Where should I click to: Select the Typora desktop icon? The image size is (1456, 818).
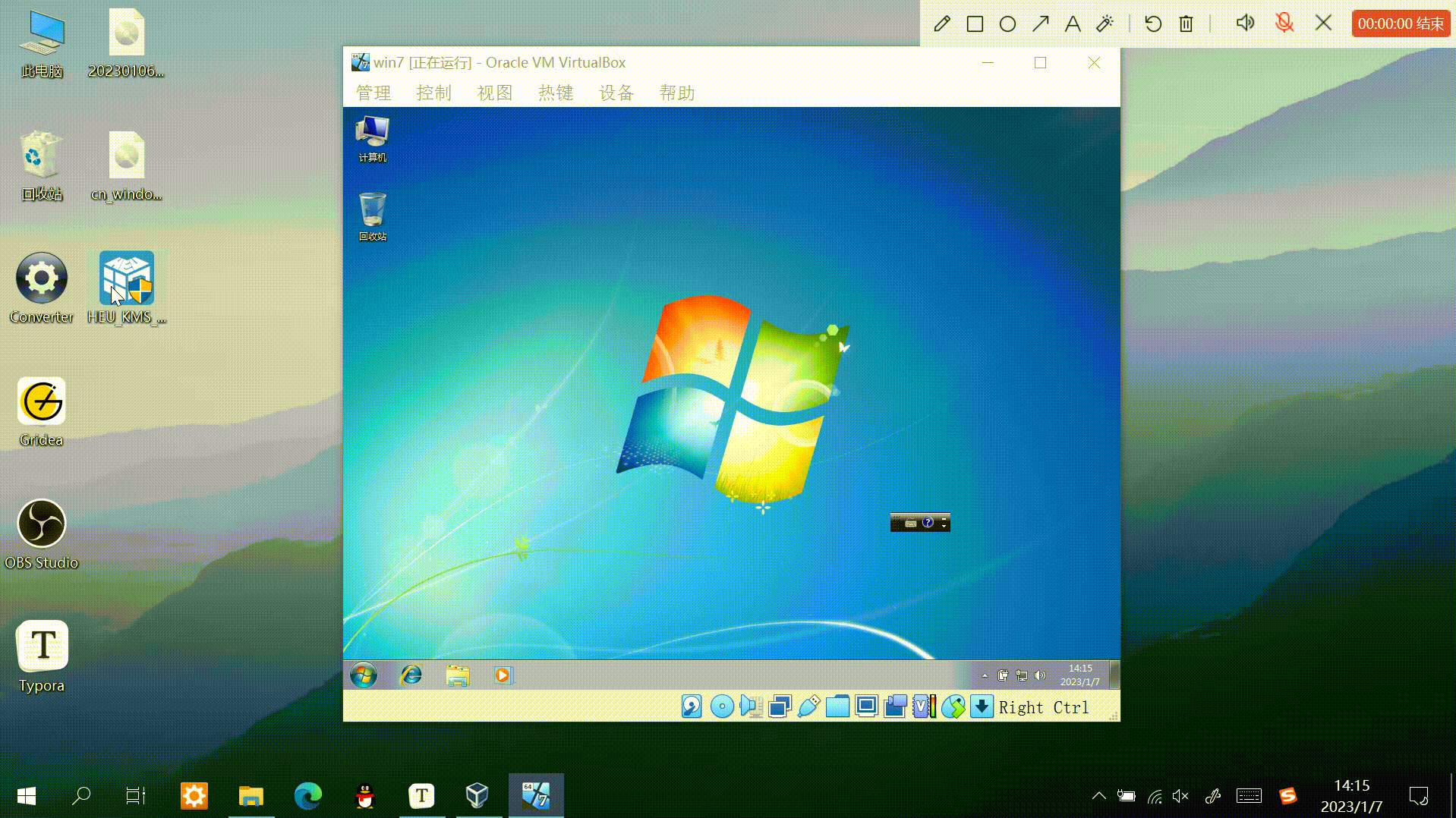pos(42,657)
